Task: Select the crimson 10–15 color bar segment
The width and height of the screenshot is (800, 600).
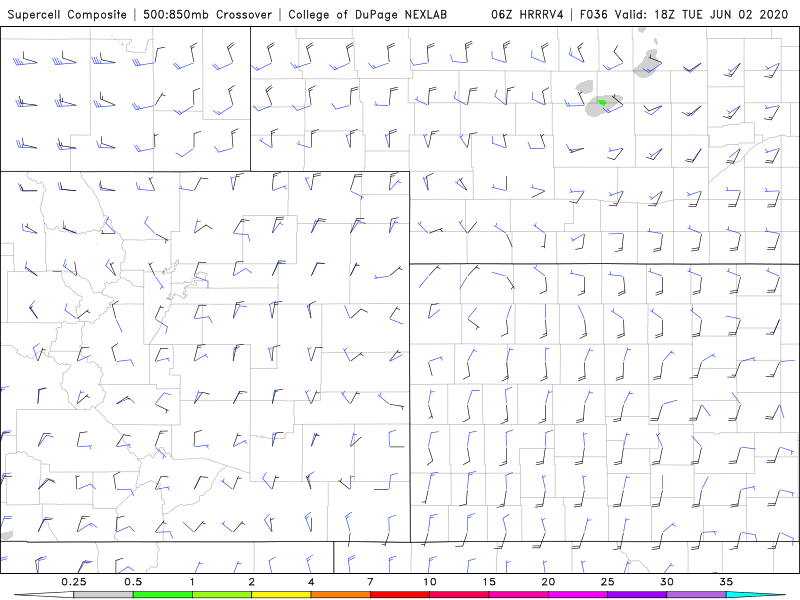Action: 459,595
